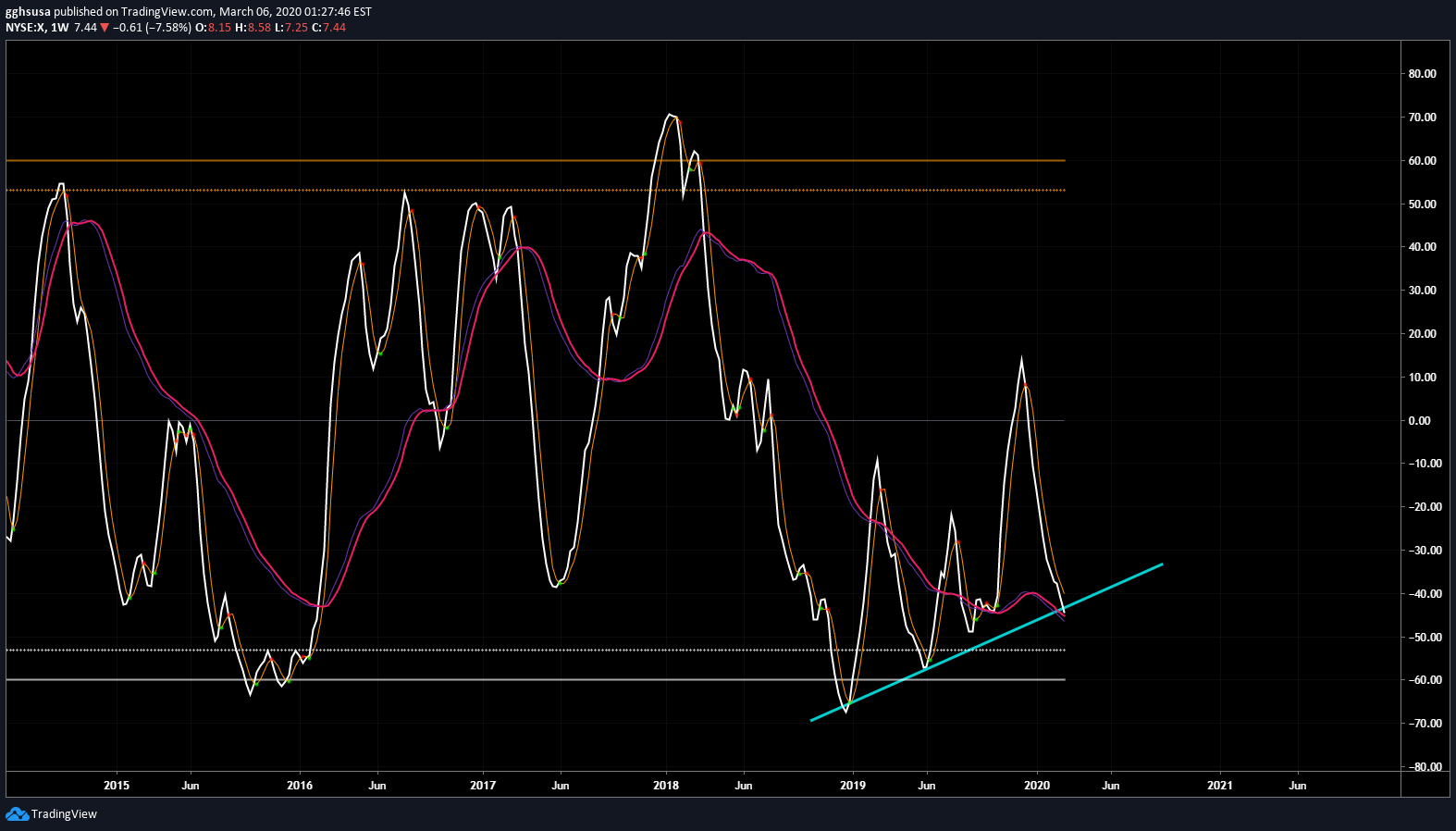Click the 2016 date axis label
1456x831 pixels.
pos(300,786)
